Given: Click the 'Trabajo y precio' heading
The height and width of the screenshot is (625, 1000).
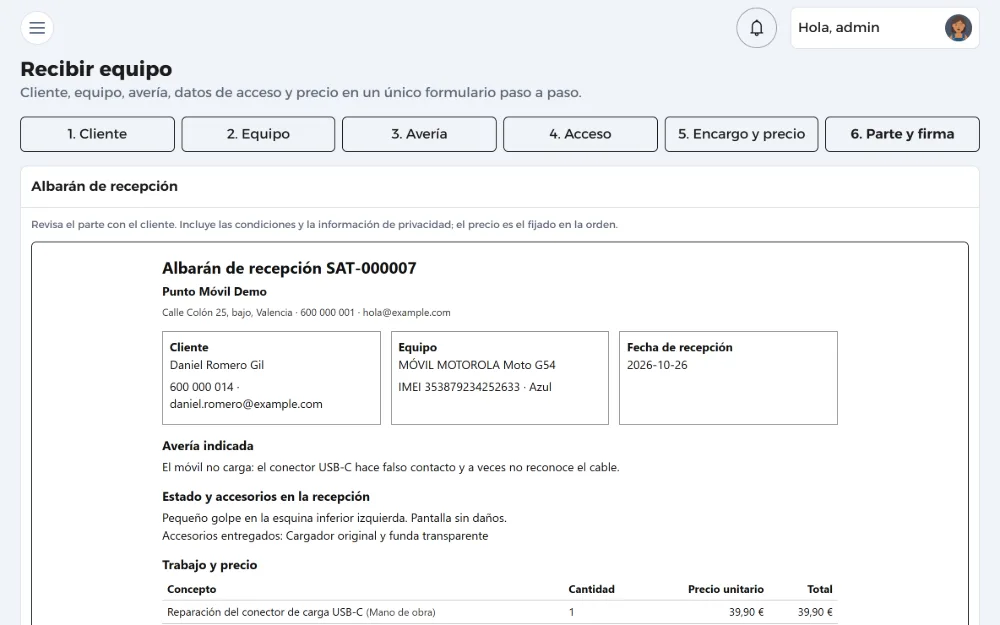Looking at the screenshot, I should (x=210, y=564).
